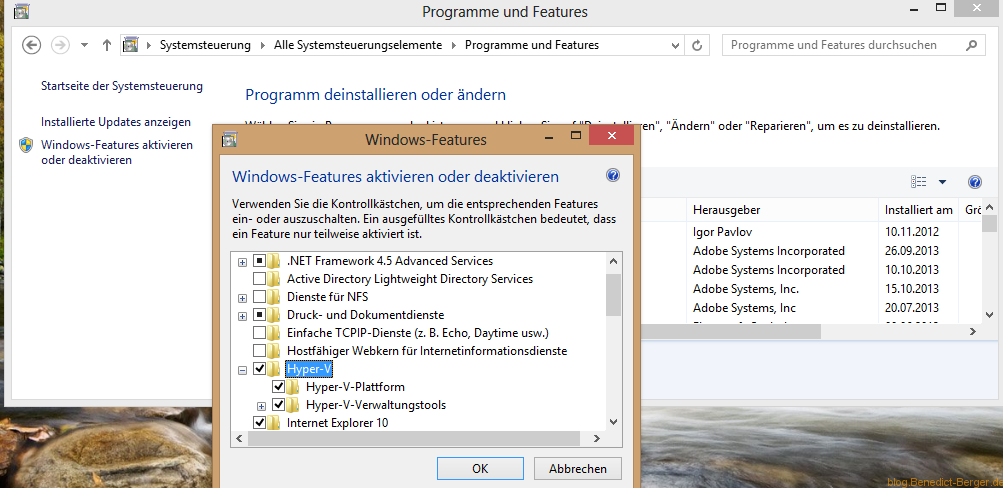Screen dimensions: 1003x488
Task: Select Programme und Features breadcrumb segment
Action: (x=532, y=45)
